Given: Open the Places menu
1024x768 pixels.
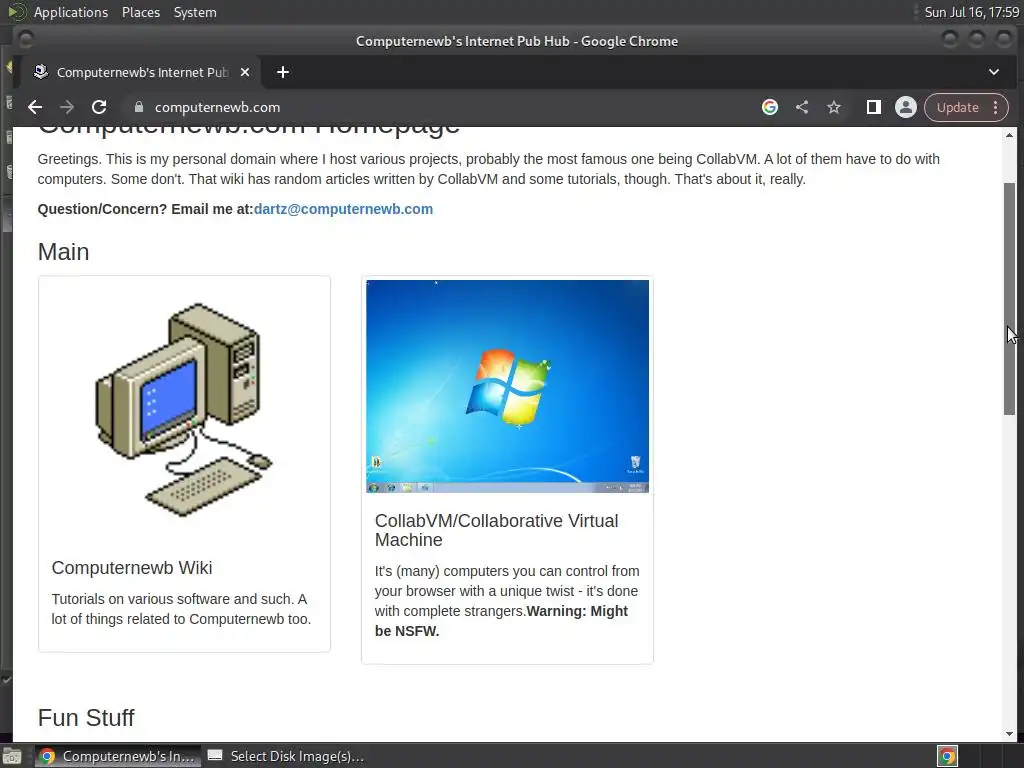Looking at the screenshot, I should pos(140,12).
